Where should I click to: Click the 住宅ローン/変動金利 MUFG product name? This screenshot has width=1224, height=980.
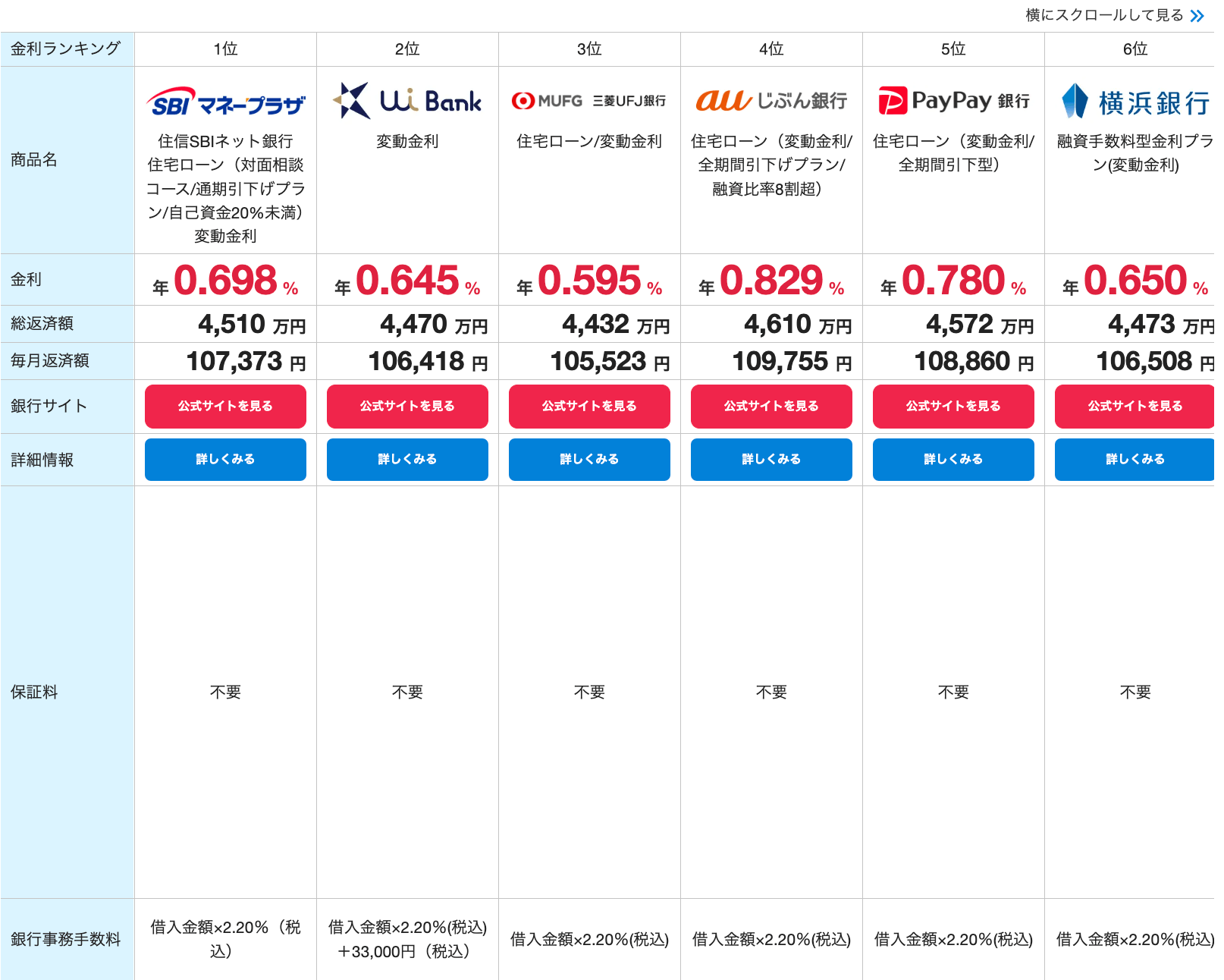589,142
